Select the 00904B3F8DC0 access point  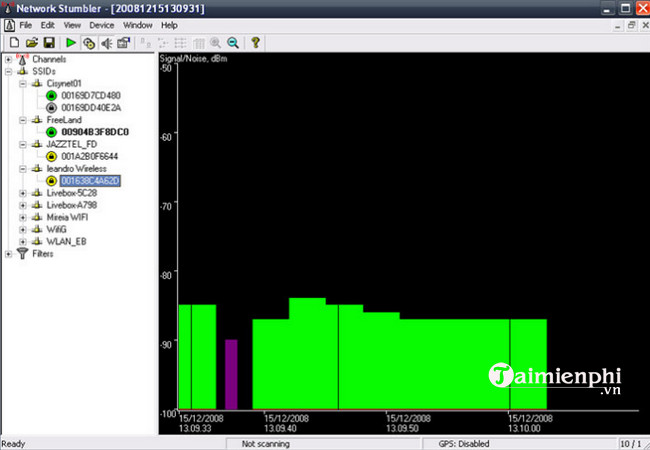click(x=94, y=132)
